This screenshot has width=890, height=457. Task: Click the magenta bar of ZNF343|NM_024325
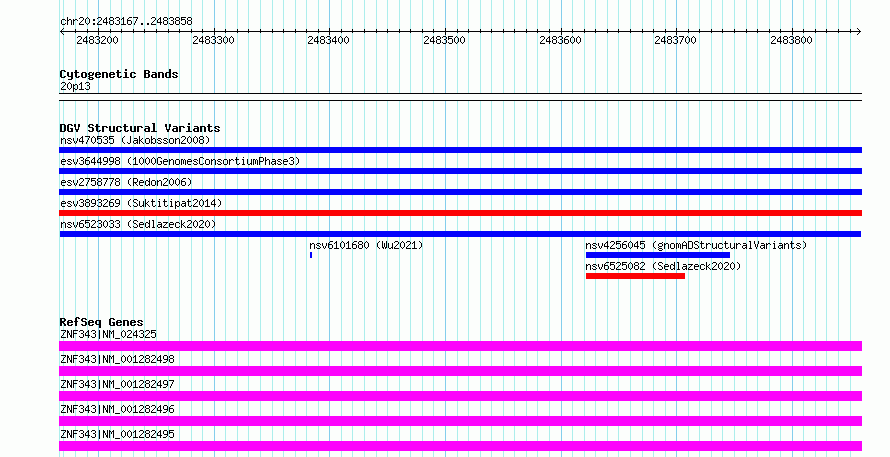coord(460,346)
